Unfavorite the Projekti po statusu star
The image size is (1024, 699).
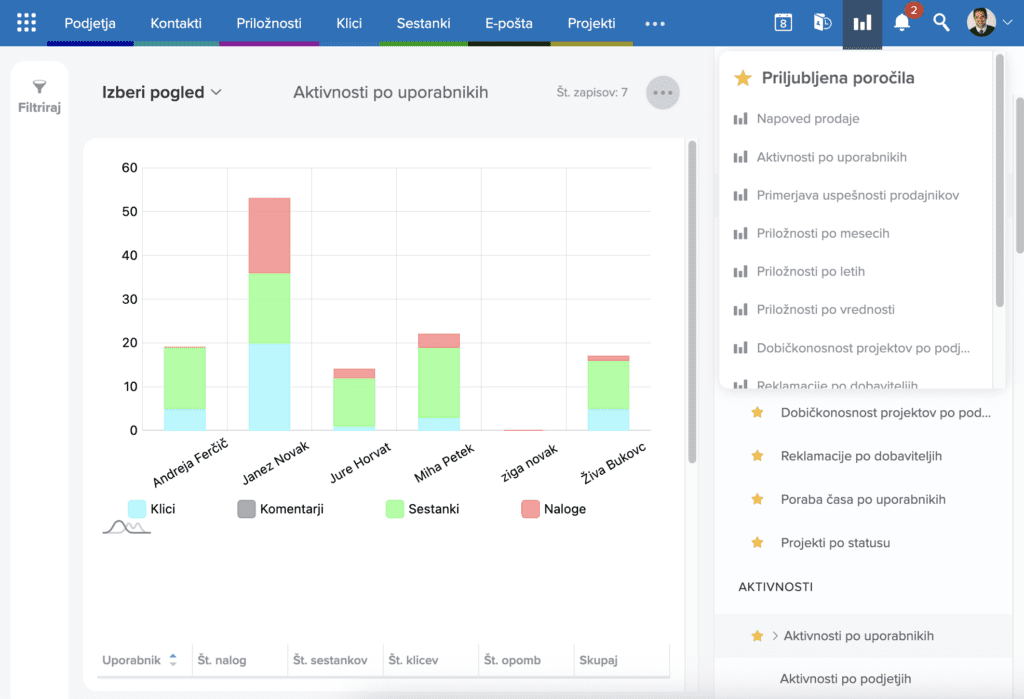pyautogui.click(x=757, y=543)
